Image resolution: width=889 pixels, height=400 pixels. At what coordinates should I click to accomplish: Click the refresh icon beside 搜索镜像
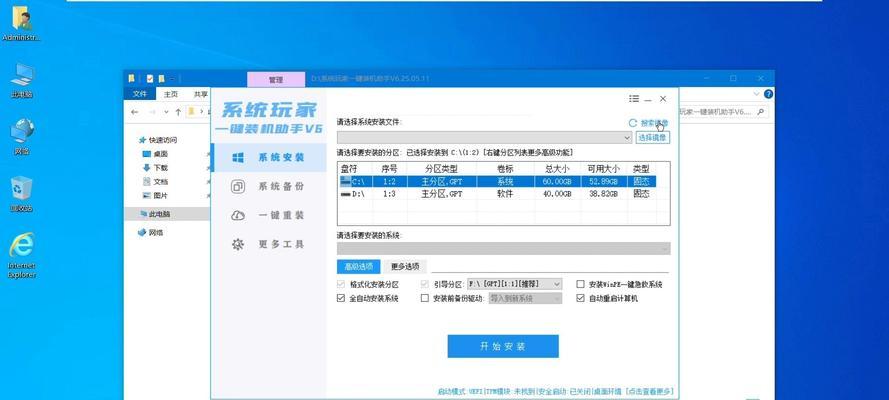633,123
